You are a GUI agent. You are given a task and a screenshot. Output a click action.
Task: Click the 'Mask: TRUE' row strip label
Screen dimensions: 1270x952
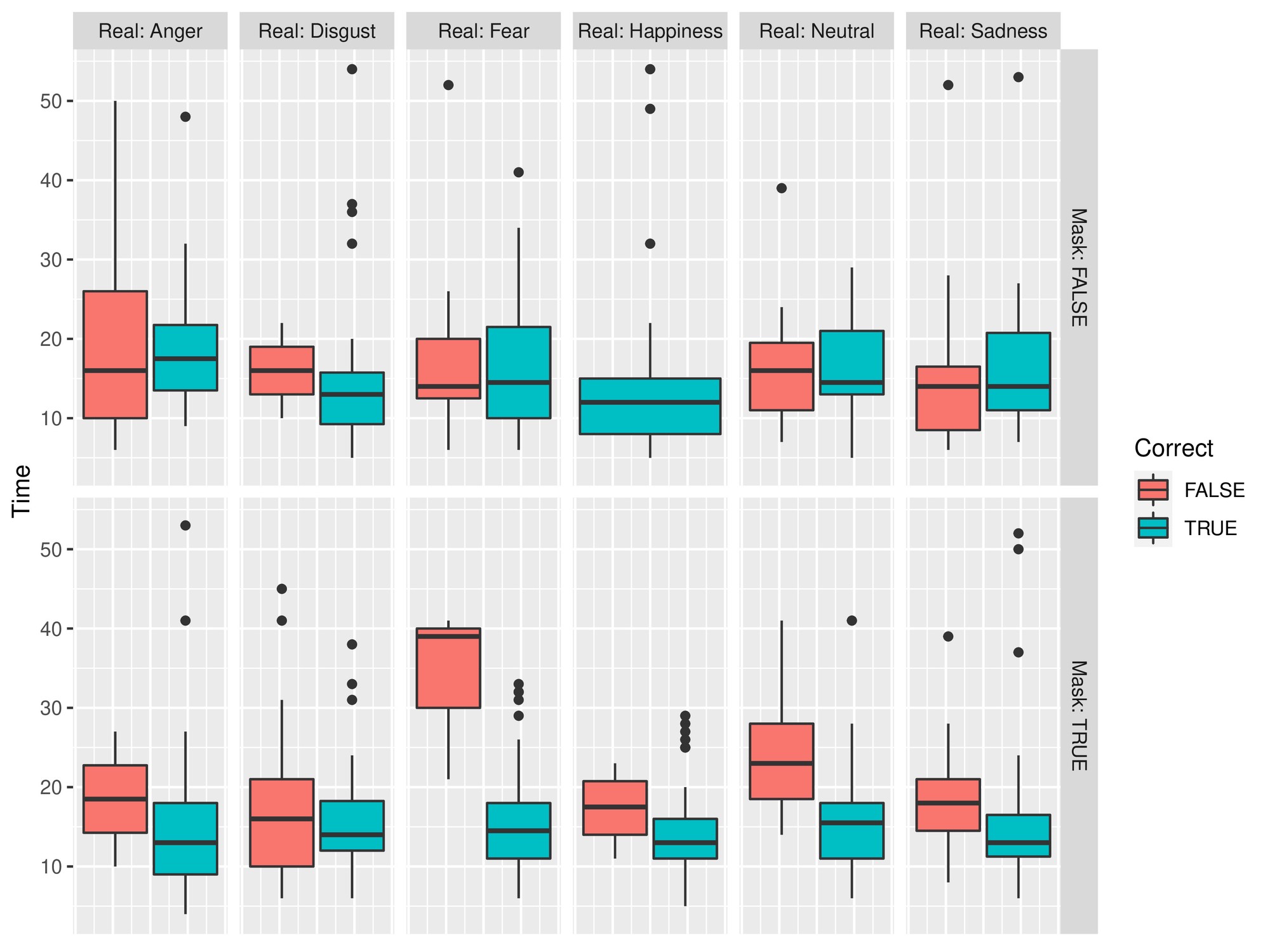pyautogui.click(x=1079, y=715)
